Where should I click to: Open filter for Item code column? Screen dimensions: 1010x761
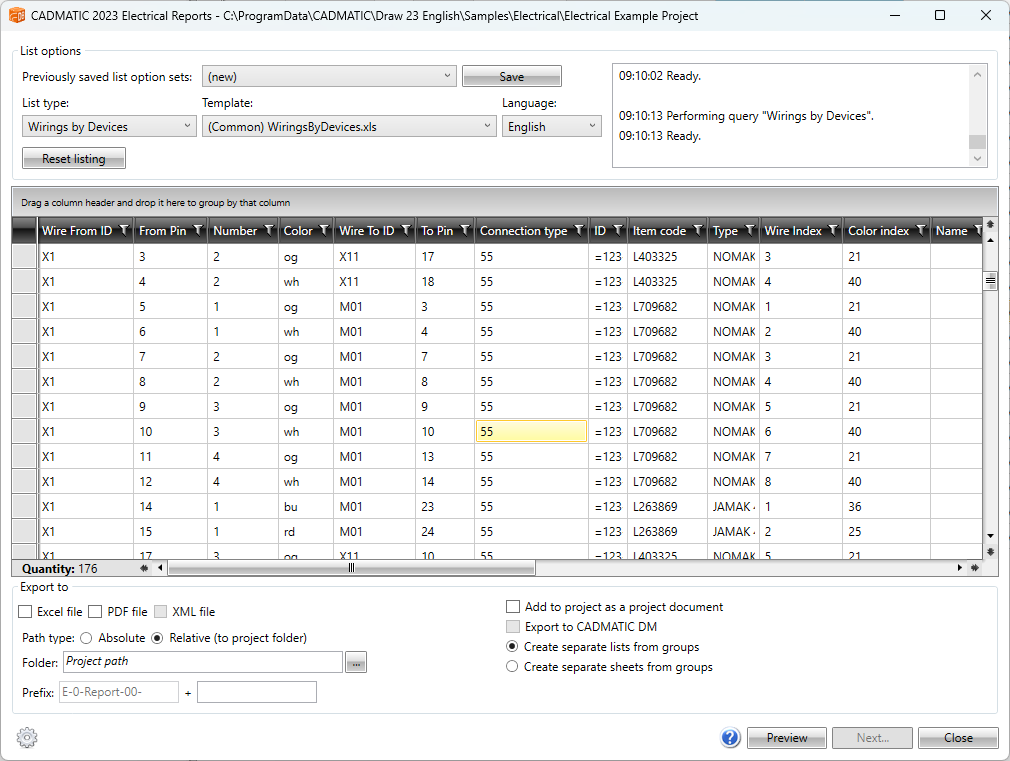tap(697, 230)
